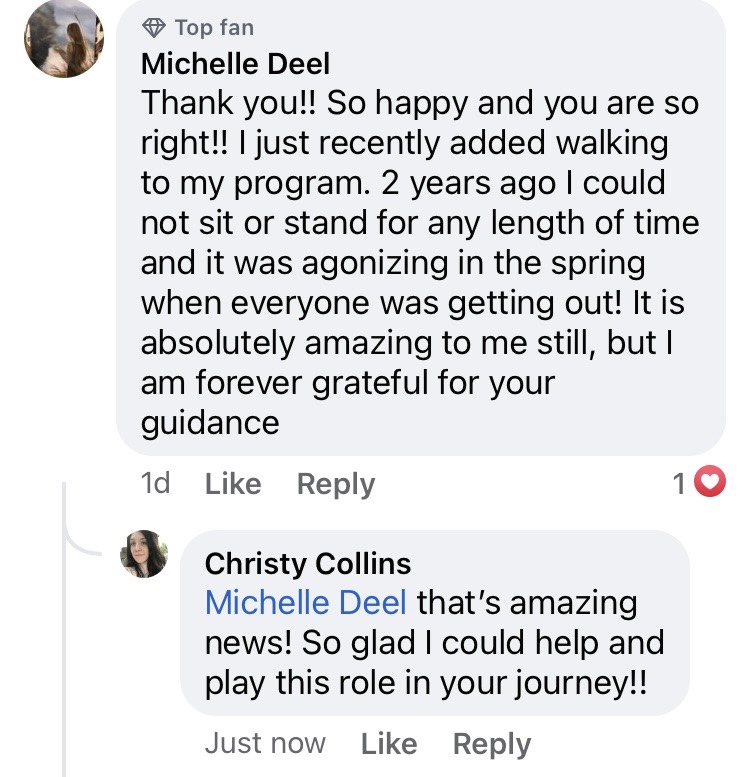The height and width of the screenshot is (777, 750).
Task: Open Christy Collins' profile from her name
Action: tap(307, 564)
